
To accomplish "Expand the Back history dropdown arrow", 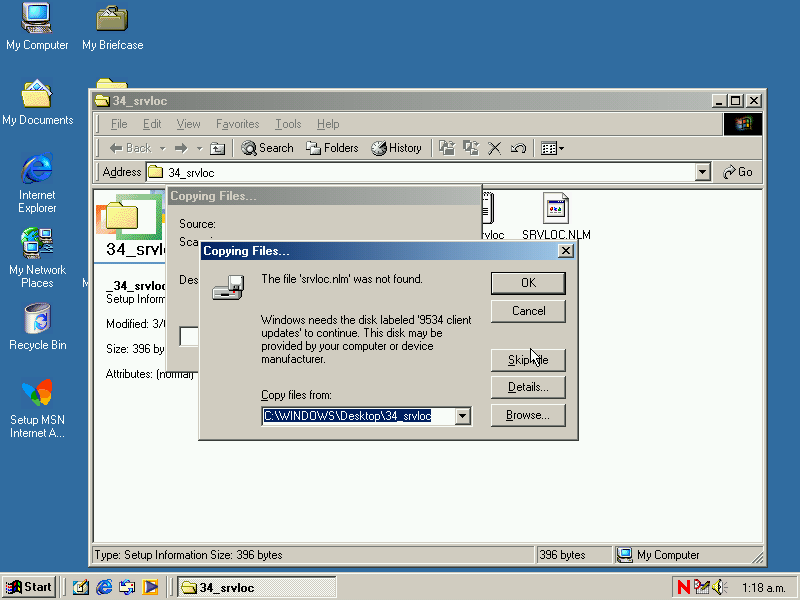I will 163,149.
